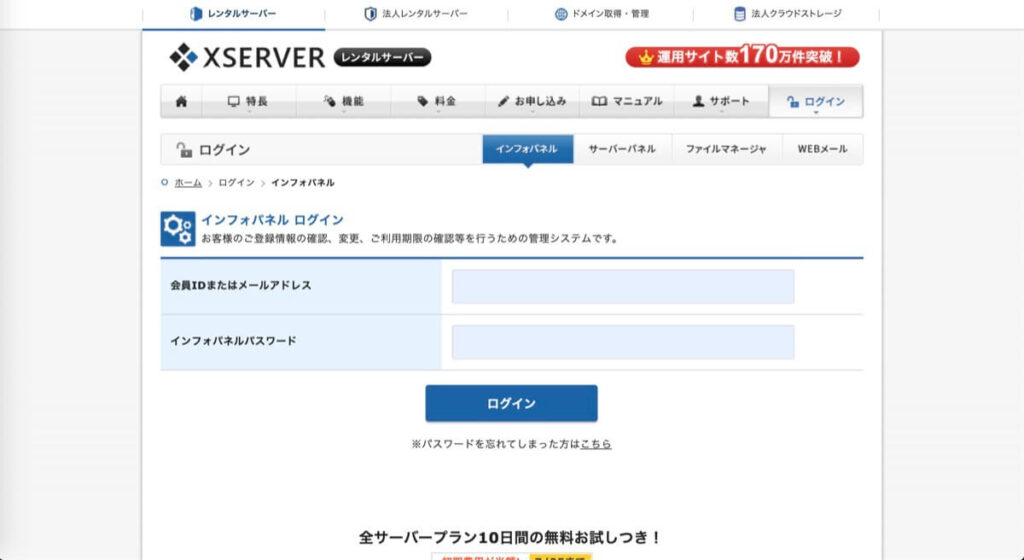
Task: Open the 料金 pricing menu
Action: click(x=438, y=101)
